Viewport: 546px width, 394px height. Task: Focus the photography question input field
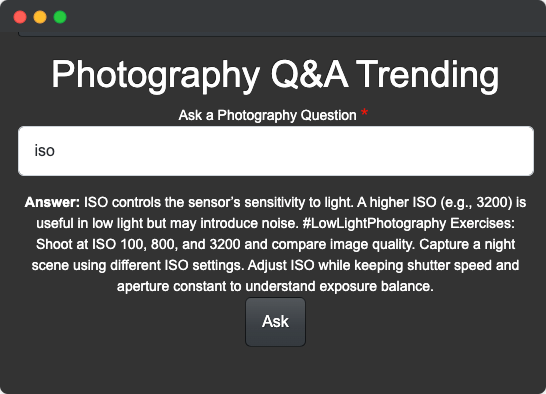tap(276, 151)
